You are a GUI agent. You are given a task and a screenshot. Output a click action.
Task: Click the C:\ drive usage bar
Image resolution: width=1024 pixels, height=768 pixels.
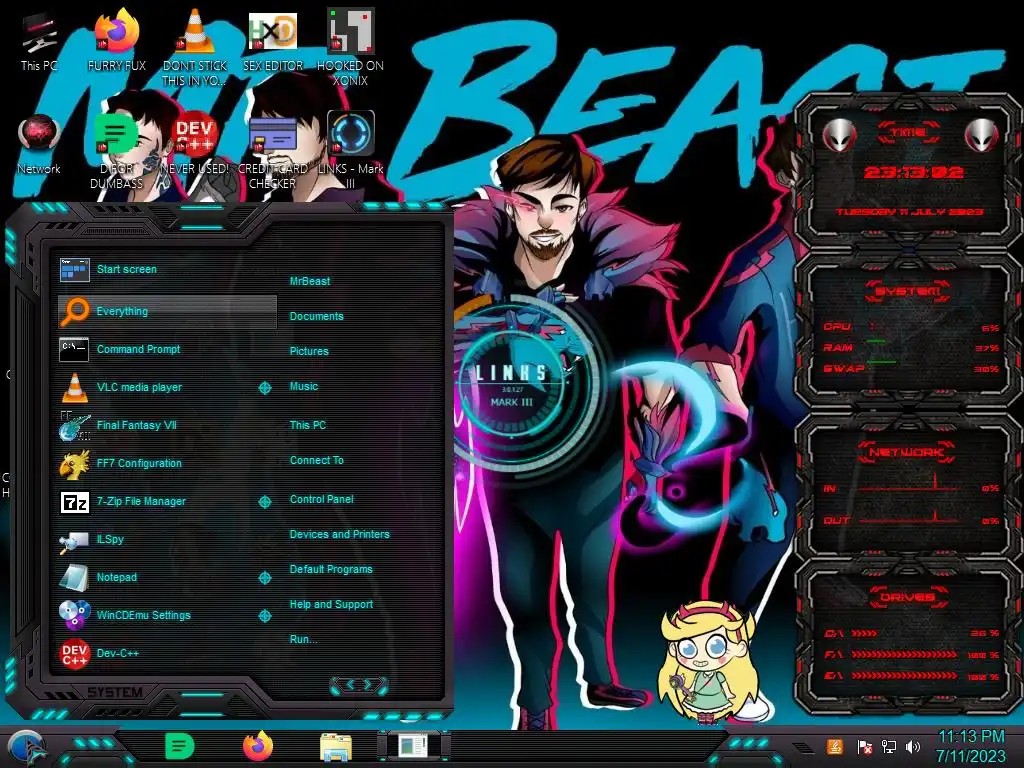tap(865, 633)
